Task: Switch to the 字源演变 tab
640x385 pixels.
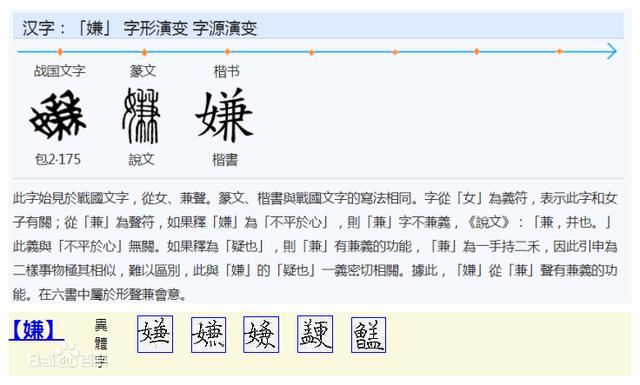Action: (x=225, y=28)
